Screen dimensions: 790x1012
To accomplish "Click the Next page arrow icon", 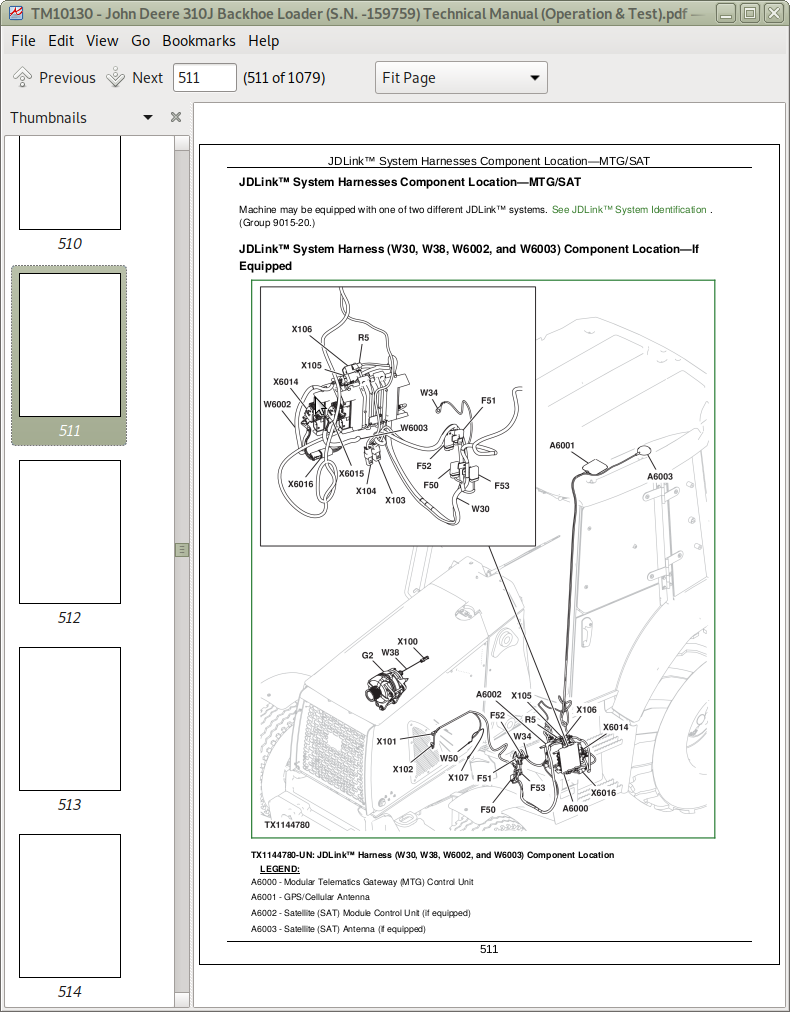I will (x=116, y=77).
